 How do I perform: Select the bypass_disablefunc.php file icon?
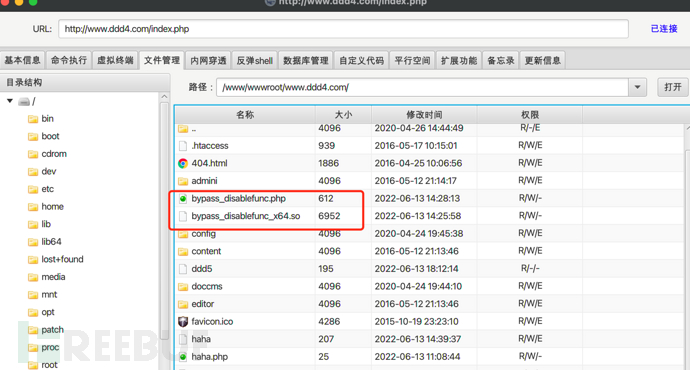tap(183, 198)
